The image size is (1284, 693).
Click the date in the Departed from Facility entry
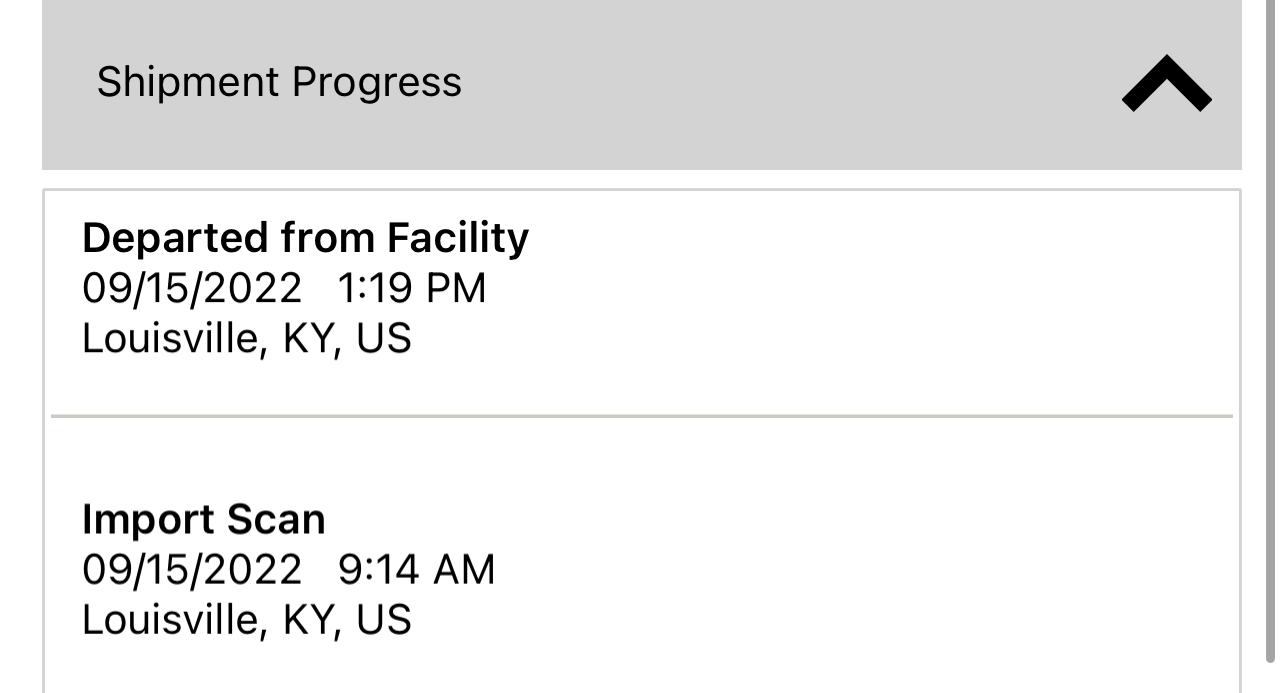click(x=191, y=289)
